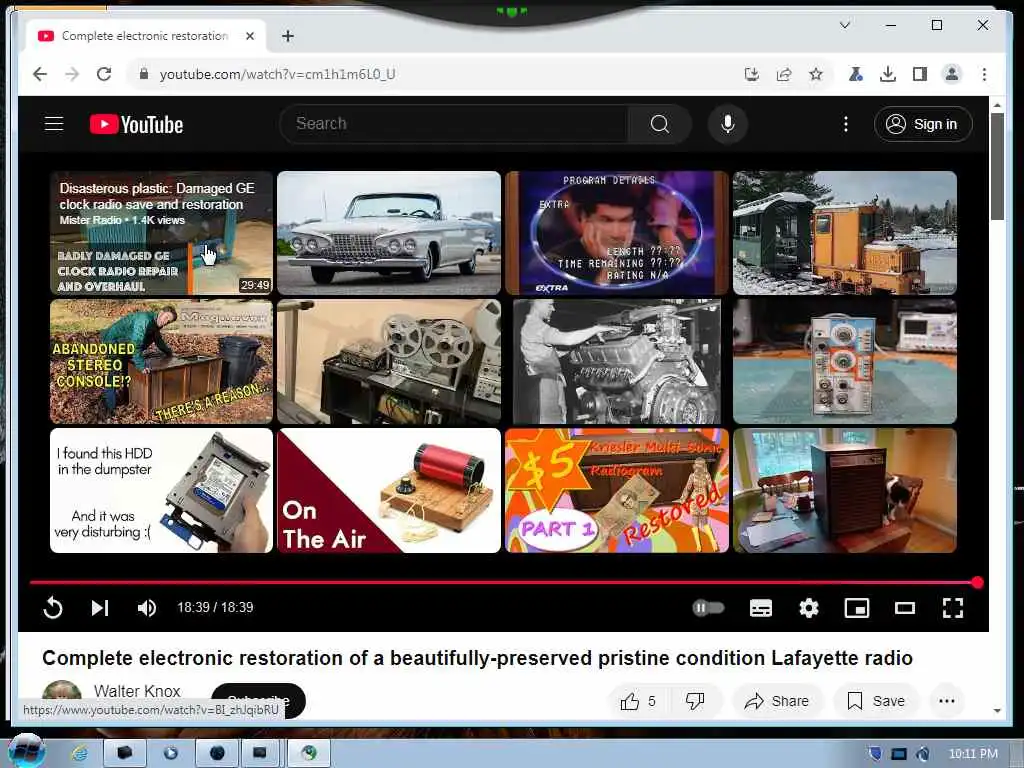The width and height of the screenshot is (1024, 768).
Task: Open the black-and-white engine thumbnail
Action: tap(616, 362)
